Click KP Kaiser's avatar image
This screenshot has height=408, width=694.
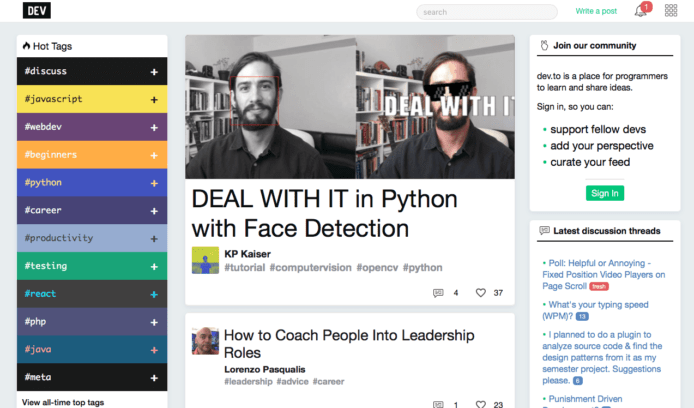coord(205,260)
